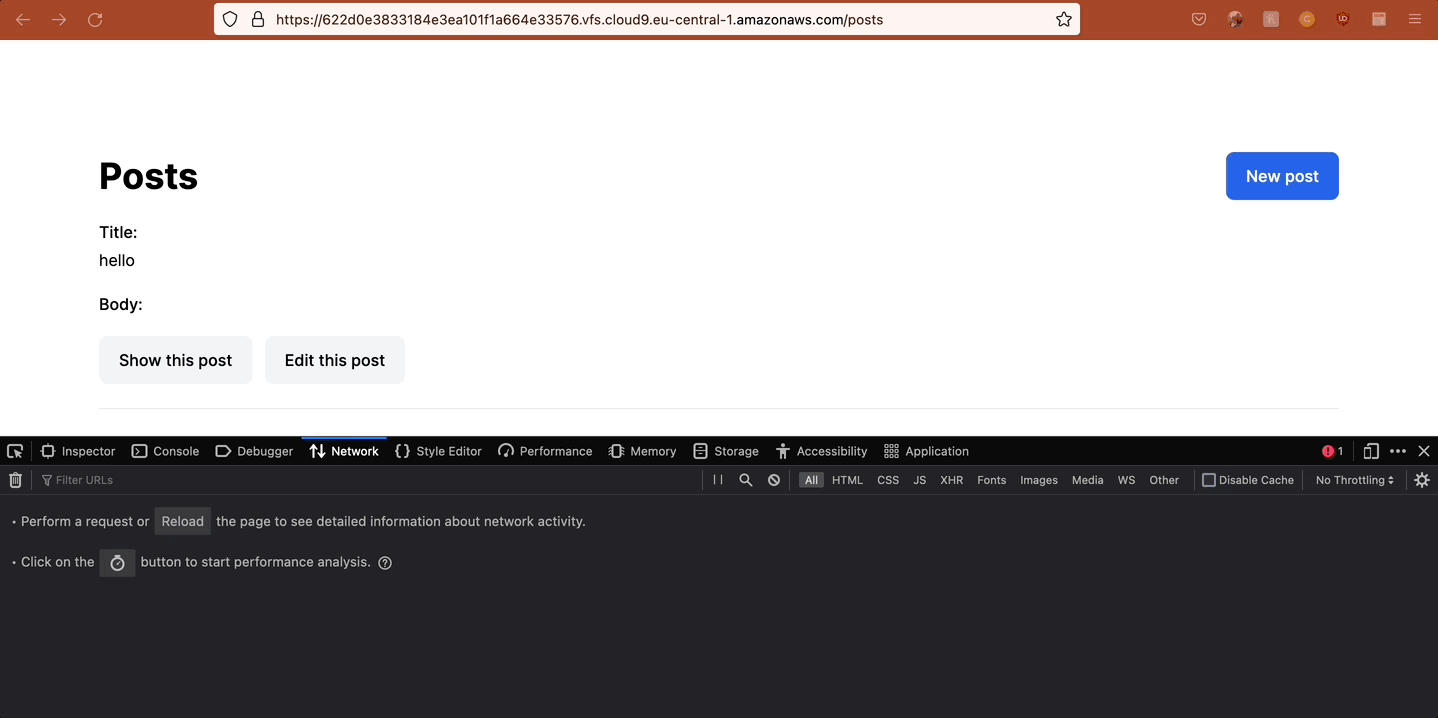Click Edit this post button
This screenshot has width=1438, height=718.
[x=335, y=360]
